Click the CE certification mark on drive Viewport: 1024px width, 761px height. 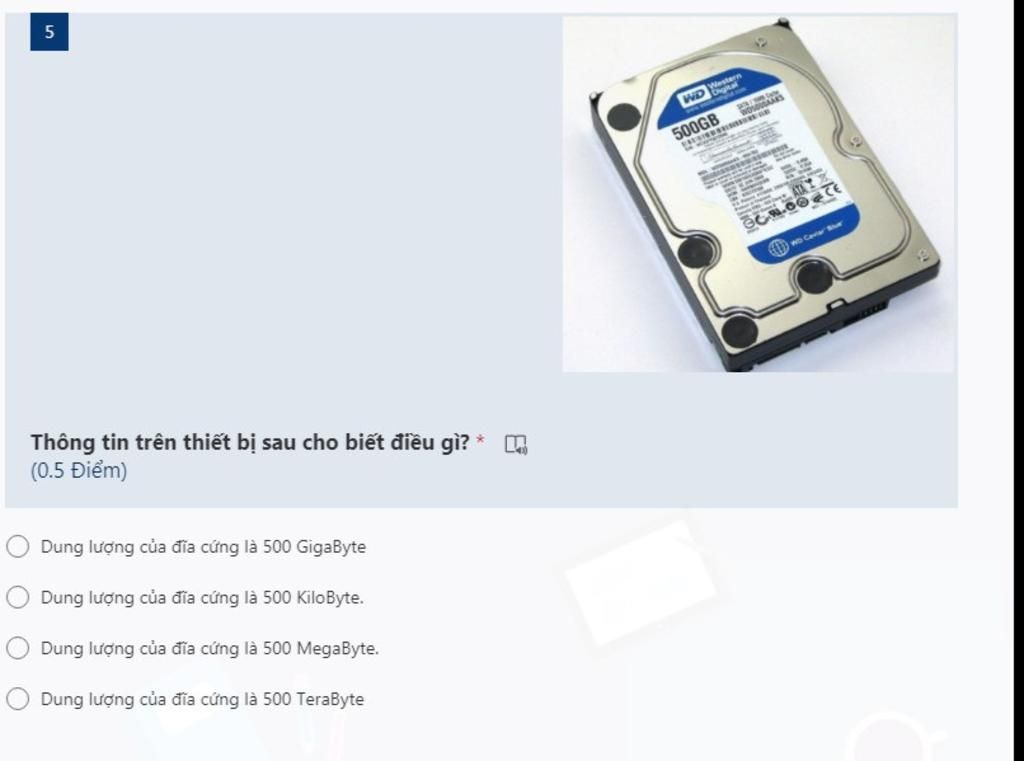[x=832, y=191]
